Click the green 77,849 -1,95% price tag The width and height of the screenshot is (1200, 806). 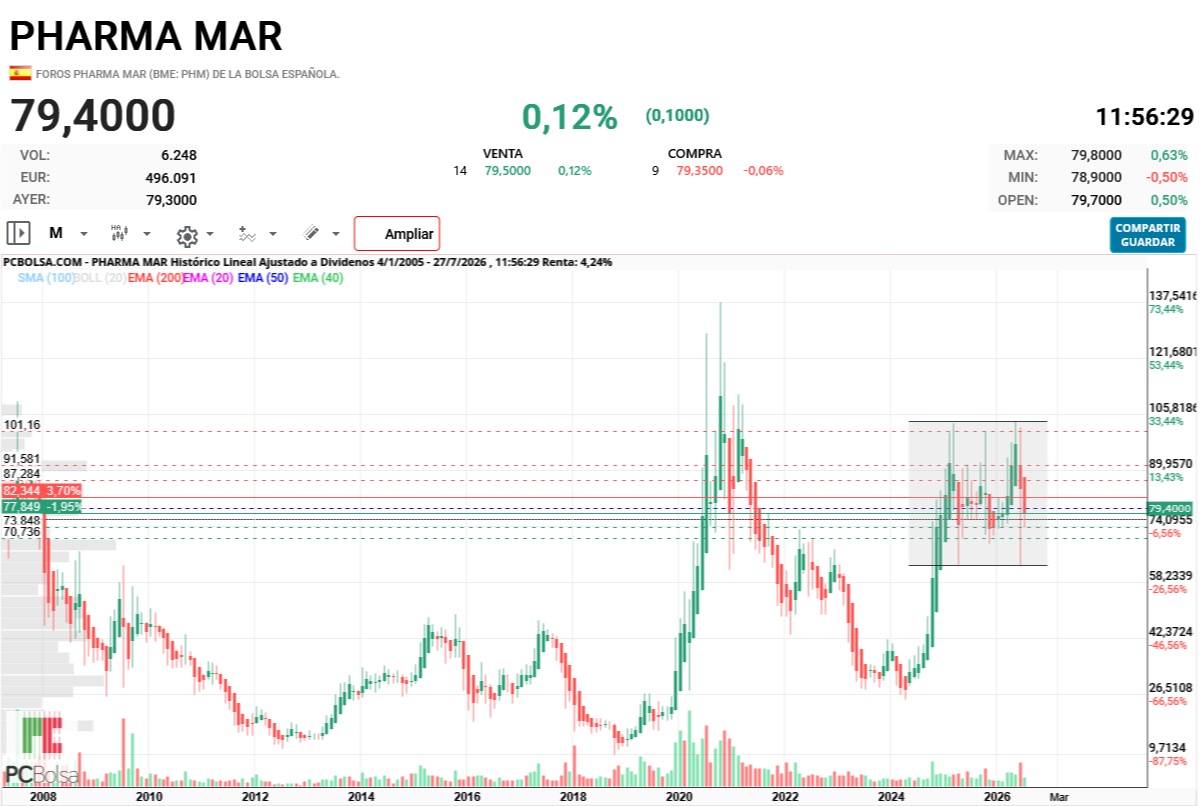(x=41, y=507)
